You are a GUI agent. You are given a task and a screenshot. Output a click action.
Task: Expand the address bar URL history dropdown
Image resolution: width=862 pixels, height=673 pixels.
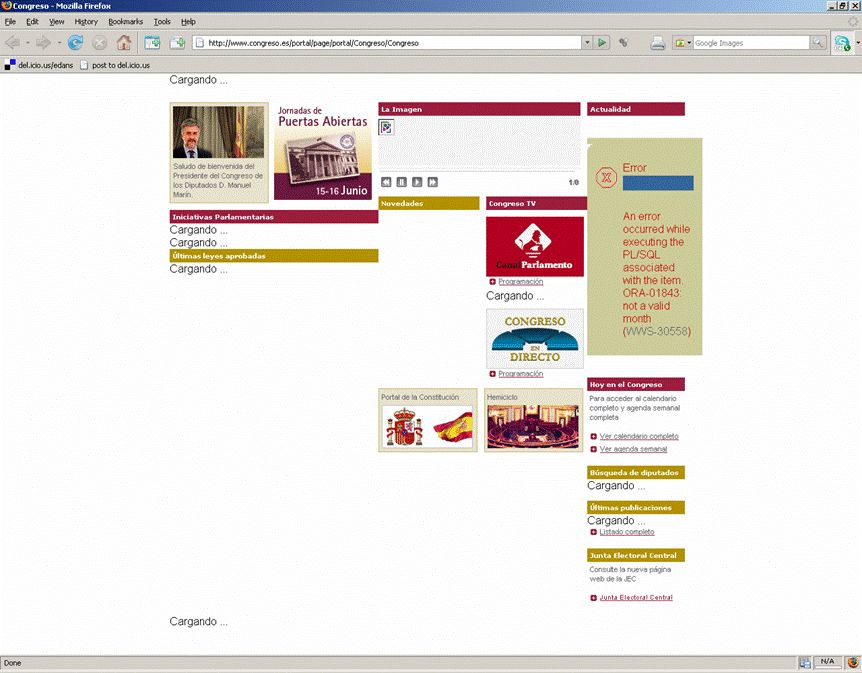tap(587, 43)
